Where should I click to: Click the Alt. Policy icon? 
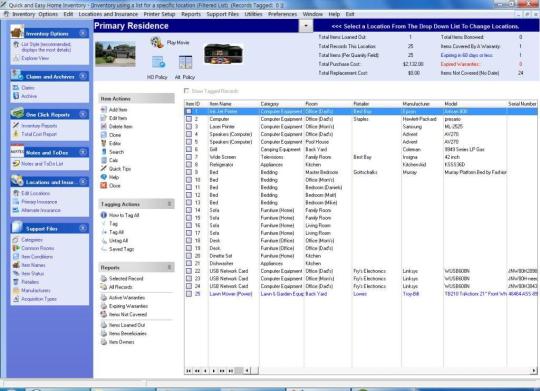coord(185,62)
